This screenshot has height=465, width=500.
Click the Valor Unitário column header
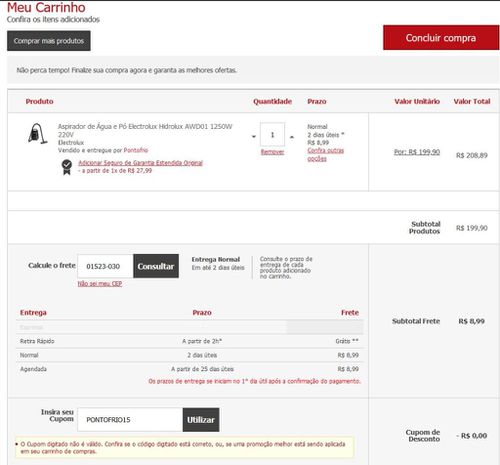pyautogui.click(x=417, y=101)
